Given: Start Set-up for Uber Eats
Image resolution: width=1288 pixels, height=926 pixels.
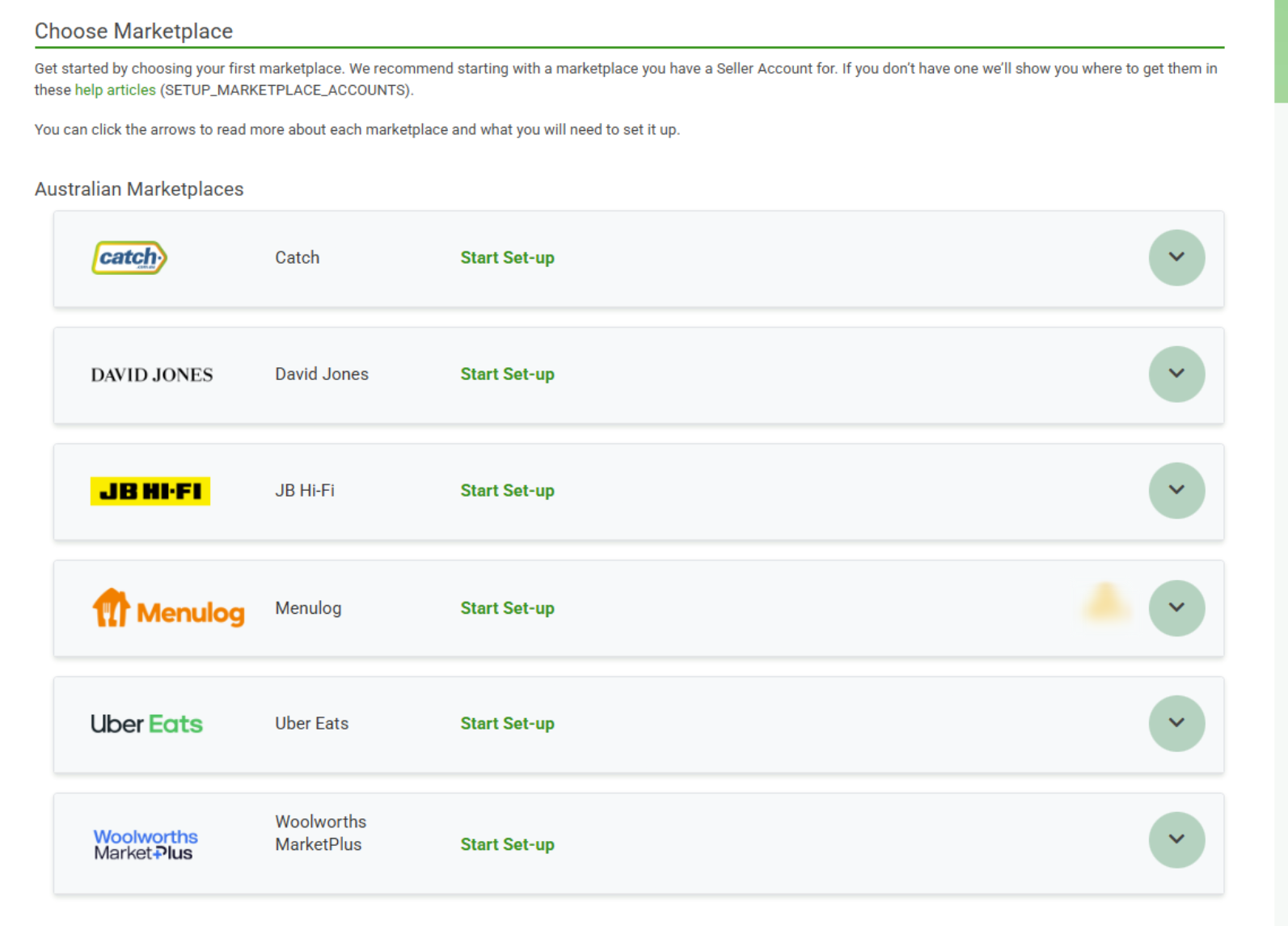Looking at the screenshot, I should coord(507,723).
